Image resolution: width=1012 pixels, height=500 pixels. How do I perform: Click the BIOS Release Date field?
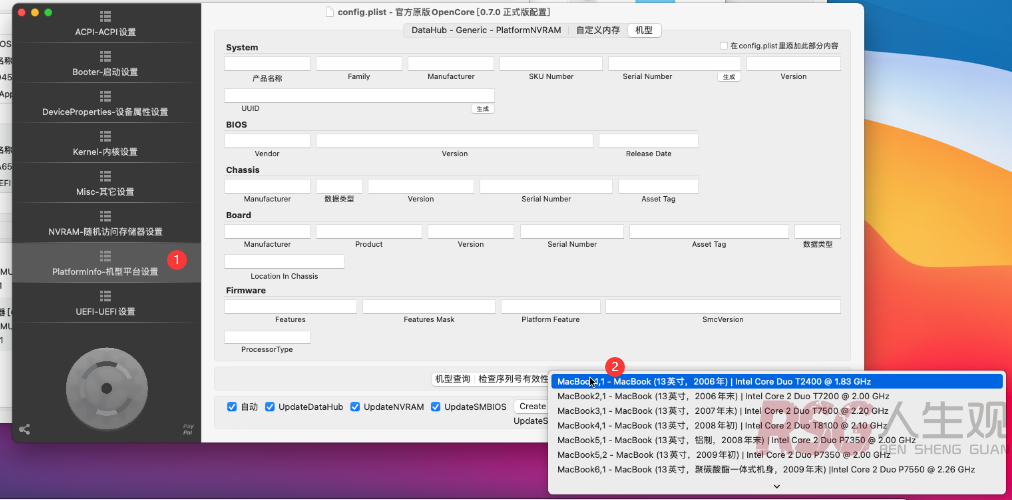[x=649, y=141]
